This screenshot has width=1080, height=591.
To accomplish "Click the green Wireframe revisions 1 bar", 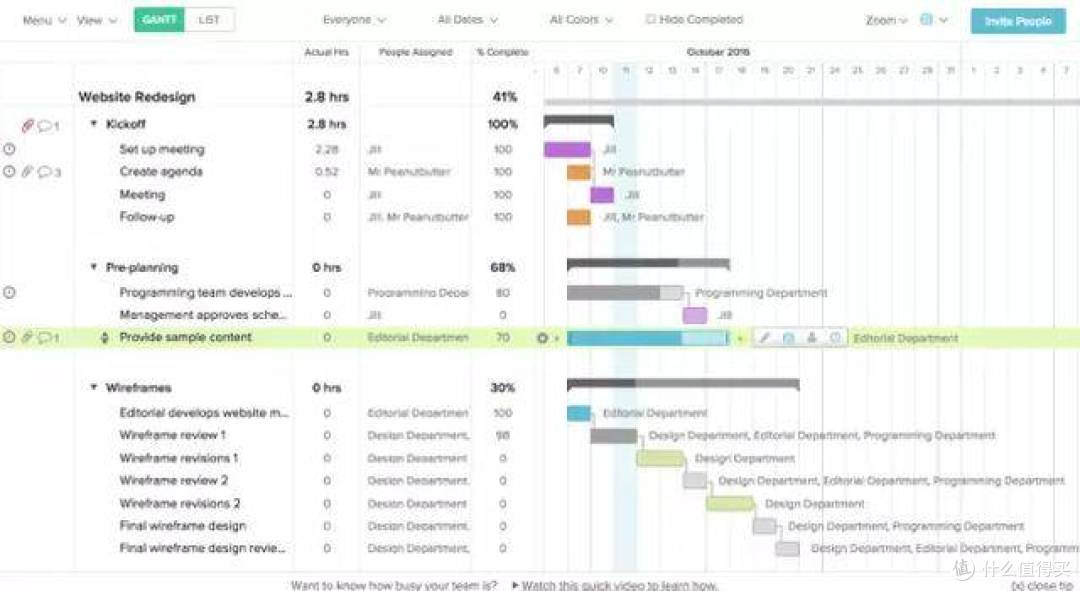I will coord(660,458).
